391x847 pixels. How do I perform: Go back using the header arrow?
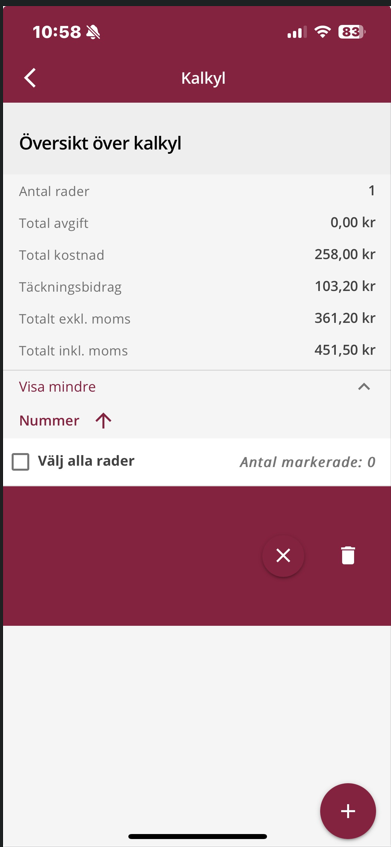[30, 78]
